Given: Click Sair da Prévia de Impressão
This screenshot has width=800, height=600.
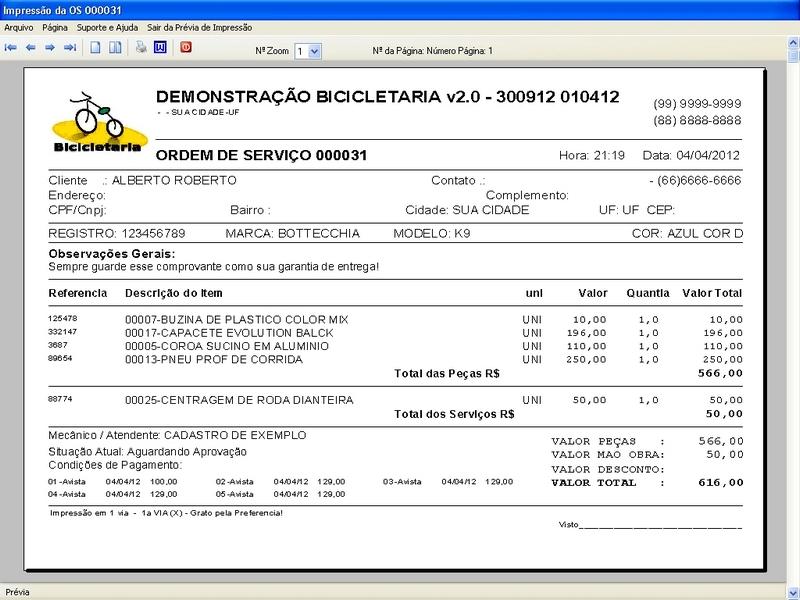Looking at the screenshot, I should [x=199, y=28].
